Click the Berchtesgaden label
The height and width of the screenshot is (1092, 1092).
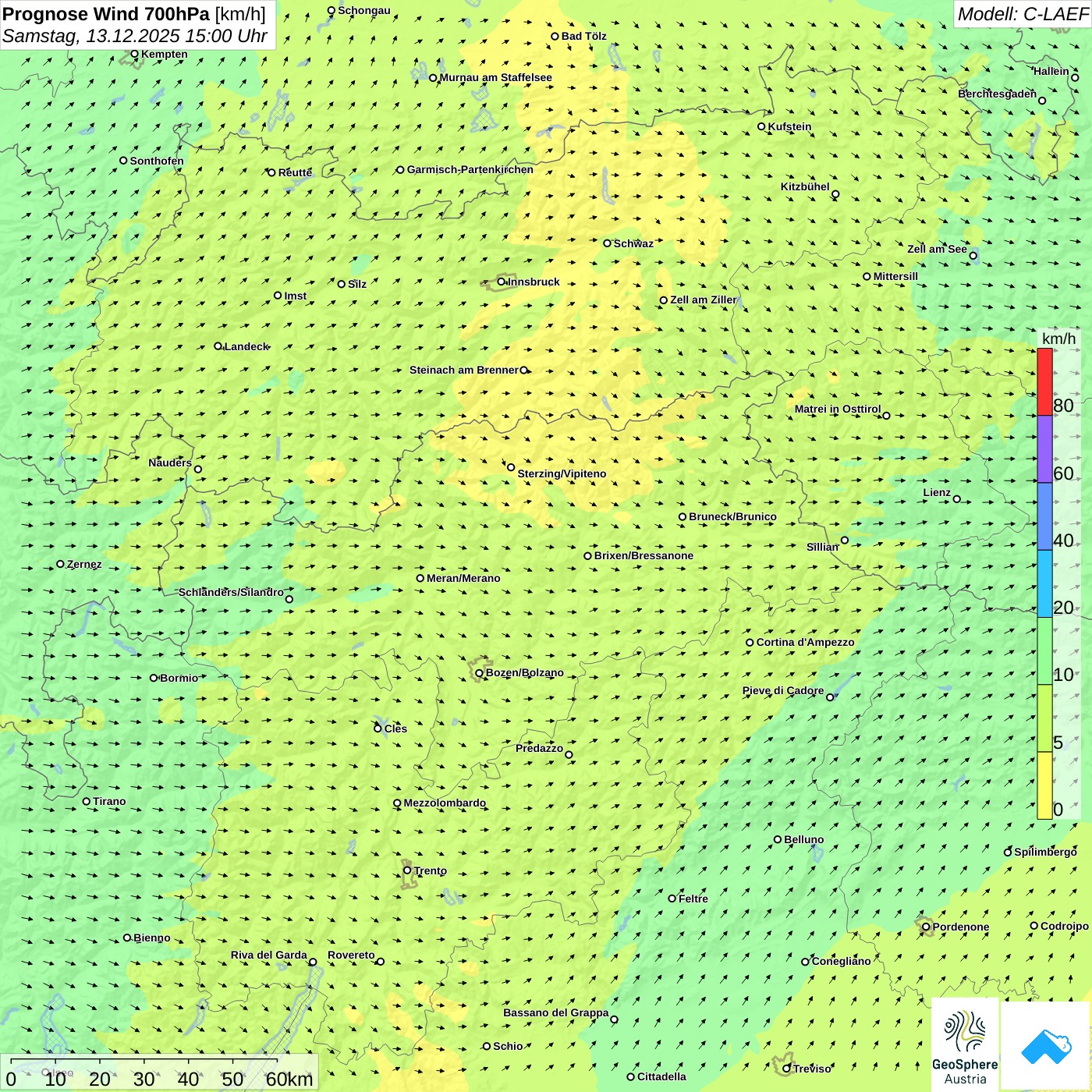(998, 94)
